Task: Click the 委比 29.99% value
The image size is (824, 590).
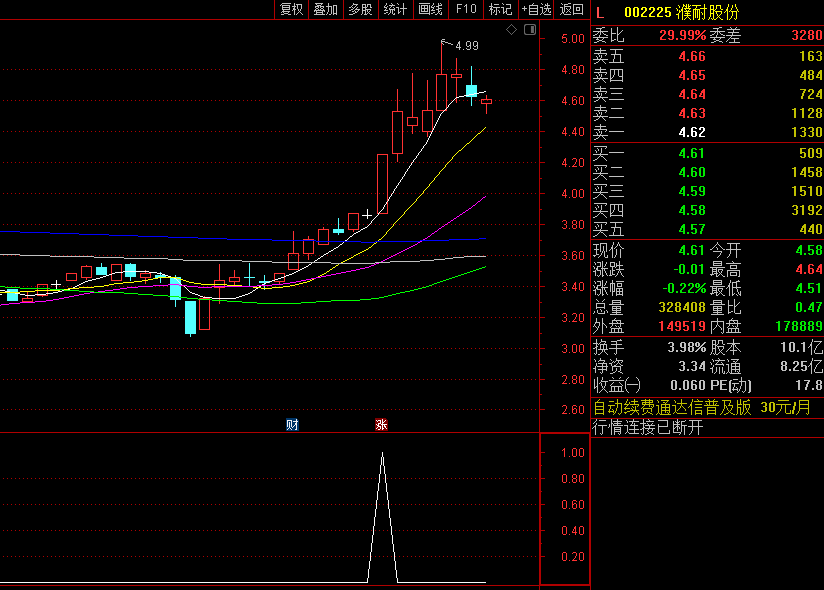Action: (x=682, y=36)
